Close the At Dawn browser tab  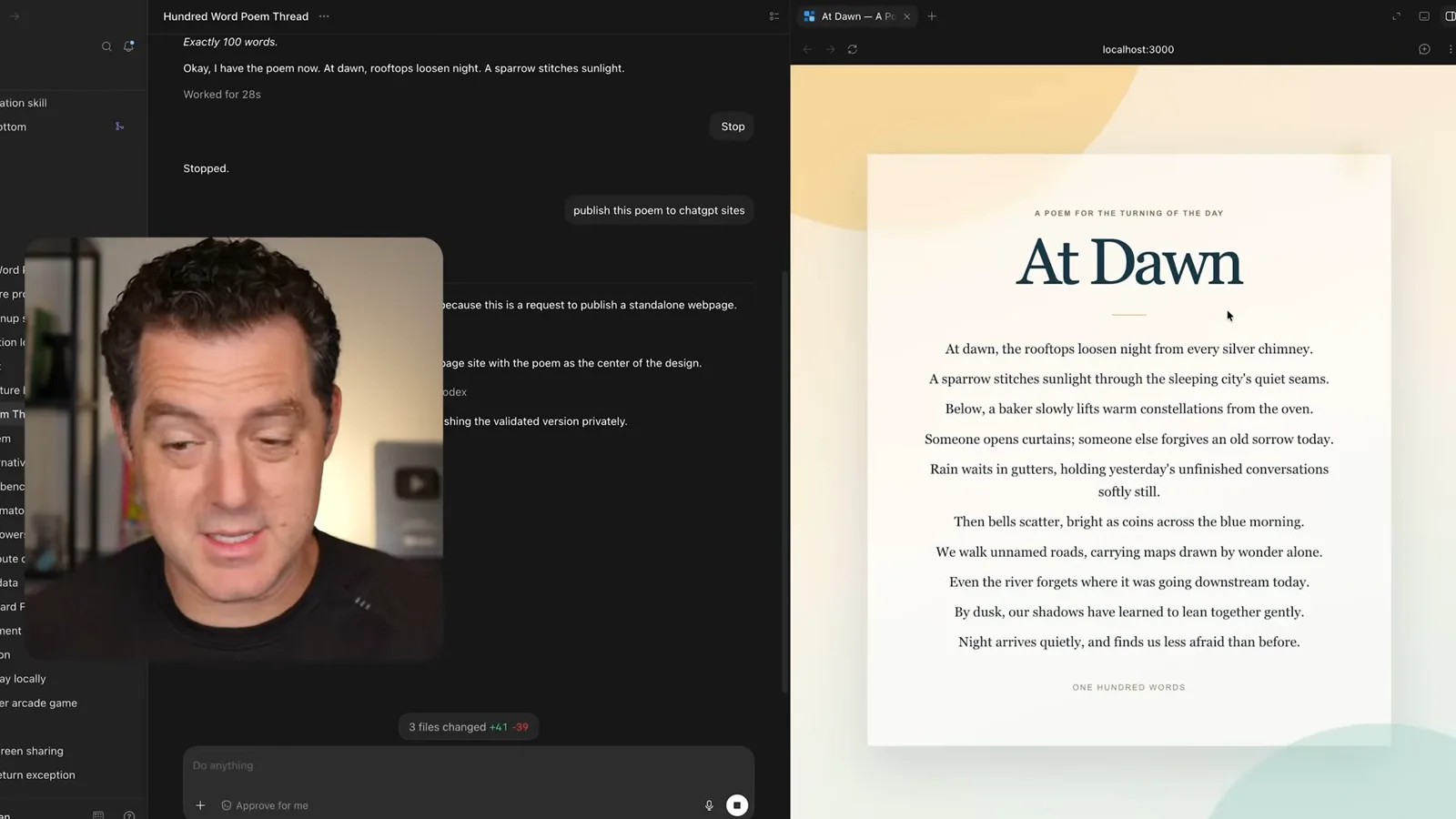906,16
